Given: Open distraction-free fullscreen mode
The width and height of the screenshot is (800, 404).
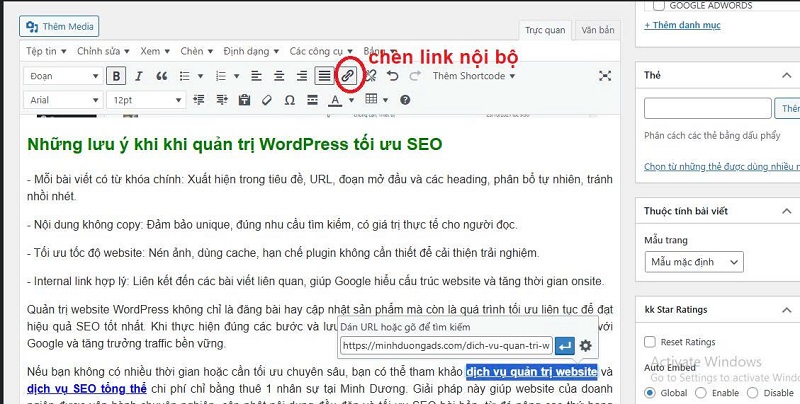Looking at the screenshot, I should pos(605,76).
